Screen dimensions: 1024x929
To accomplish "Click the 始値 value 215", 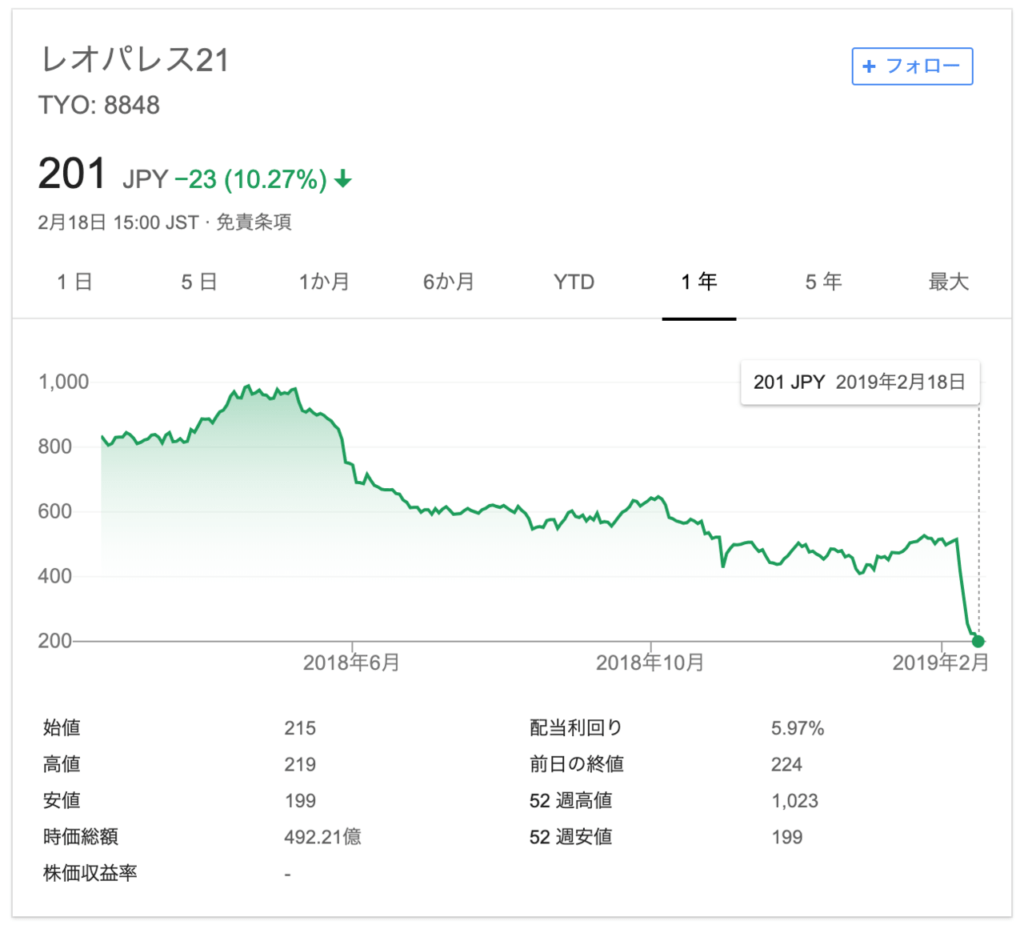I will [300, 728].
